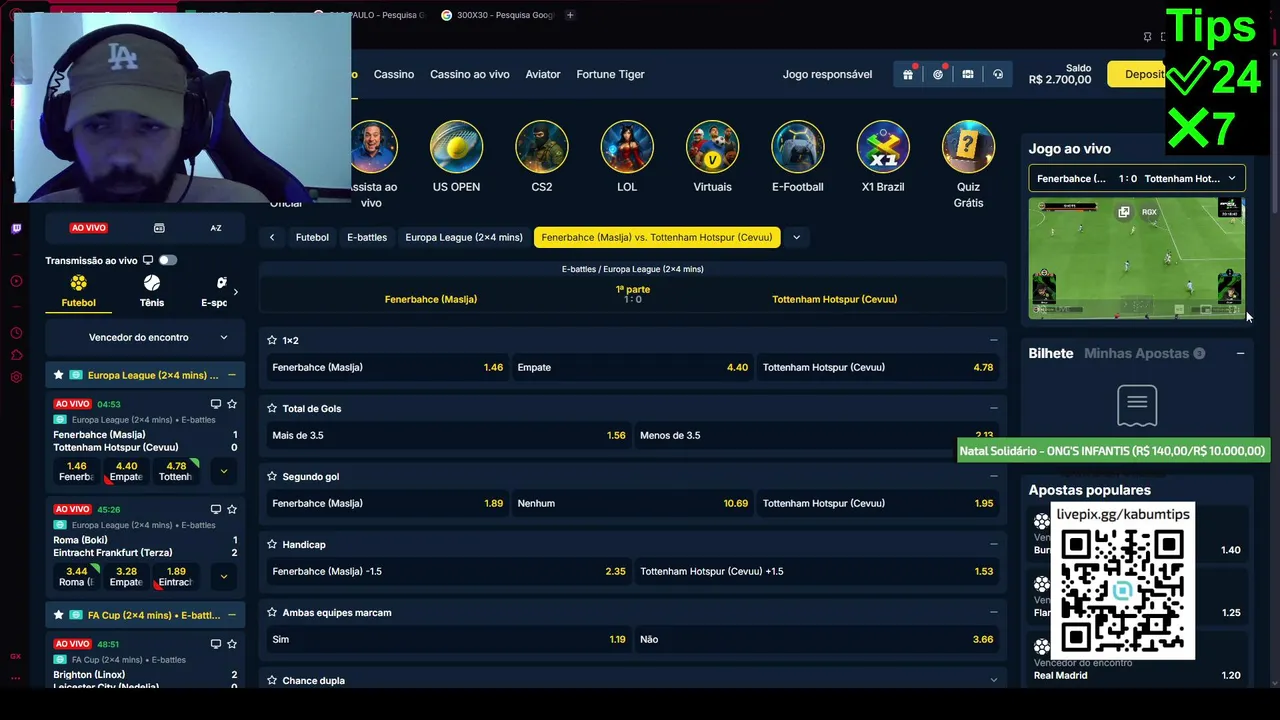Open a new browser tab with plus button
Screen dimensions: 1280x720
[x=570, y=15]
